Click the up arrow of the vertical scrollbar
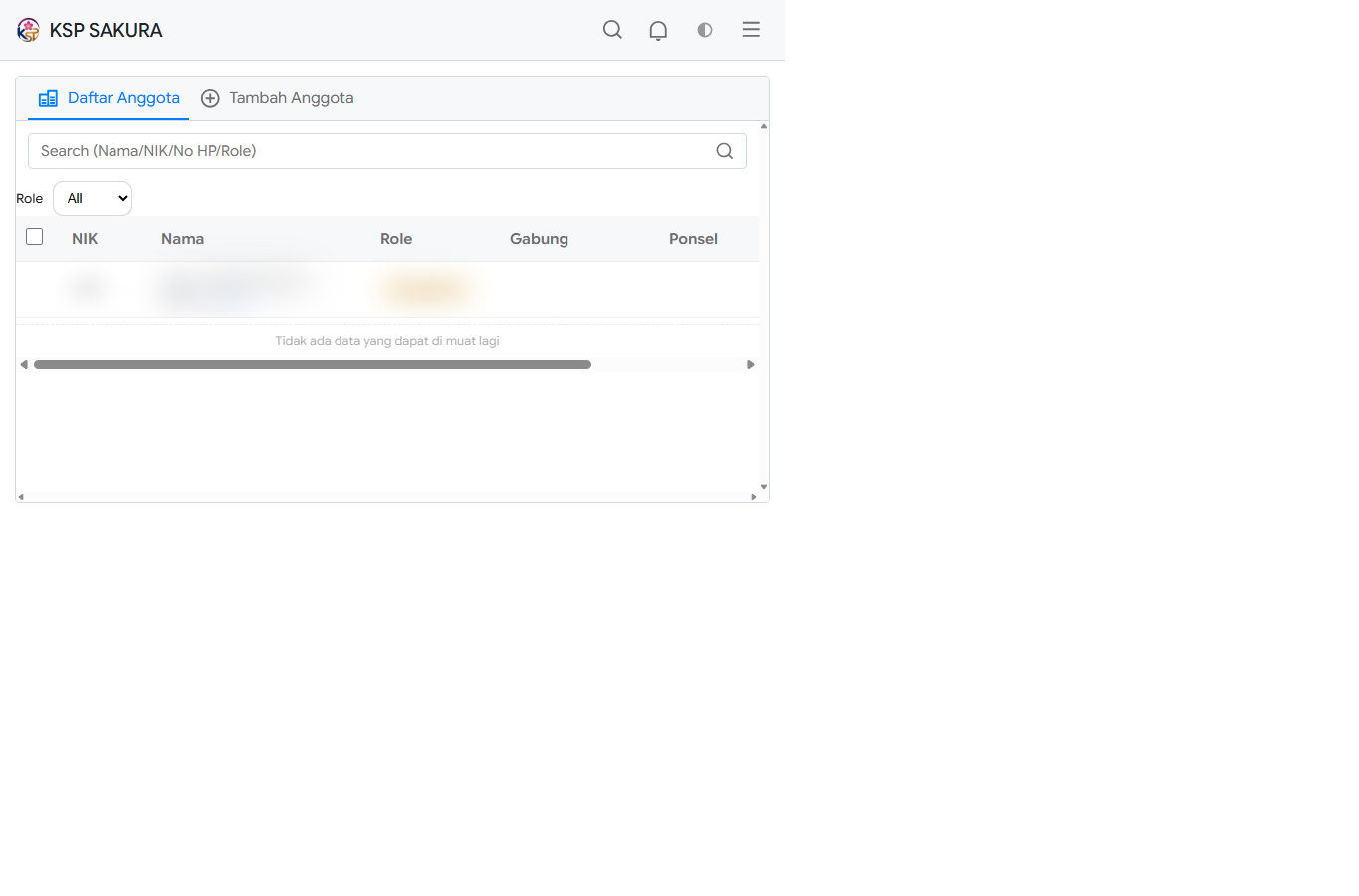The image size is (1359, 896). click(764, 126)
